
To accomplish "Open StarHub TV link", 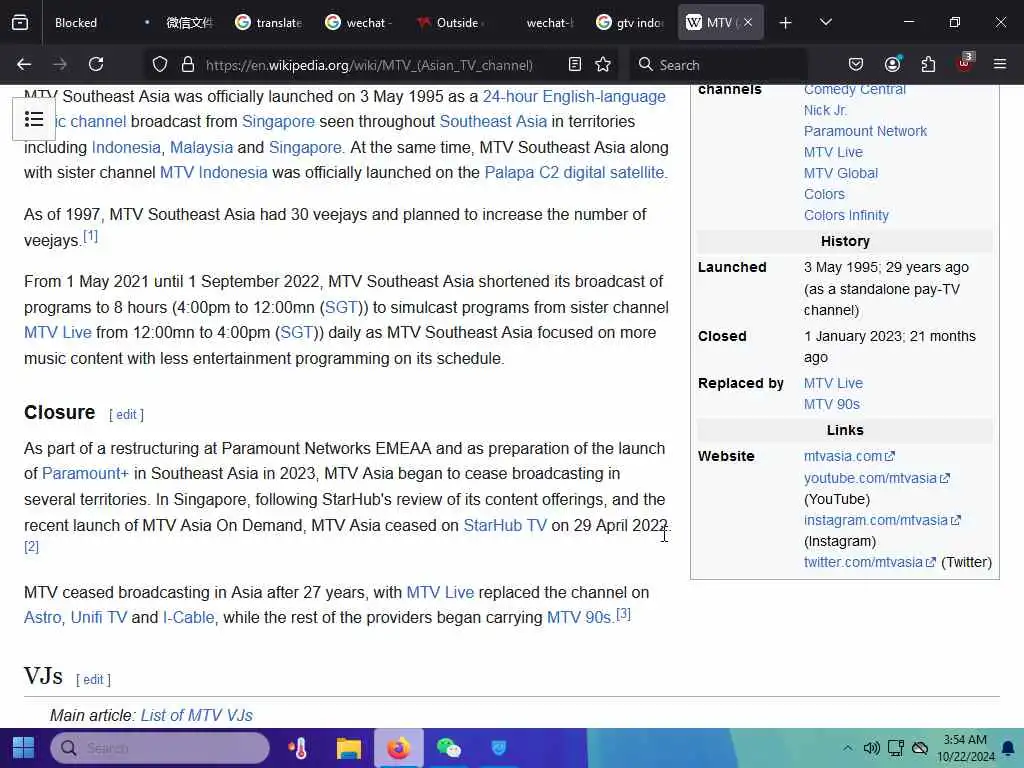I will point(505,526).
